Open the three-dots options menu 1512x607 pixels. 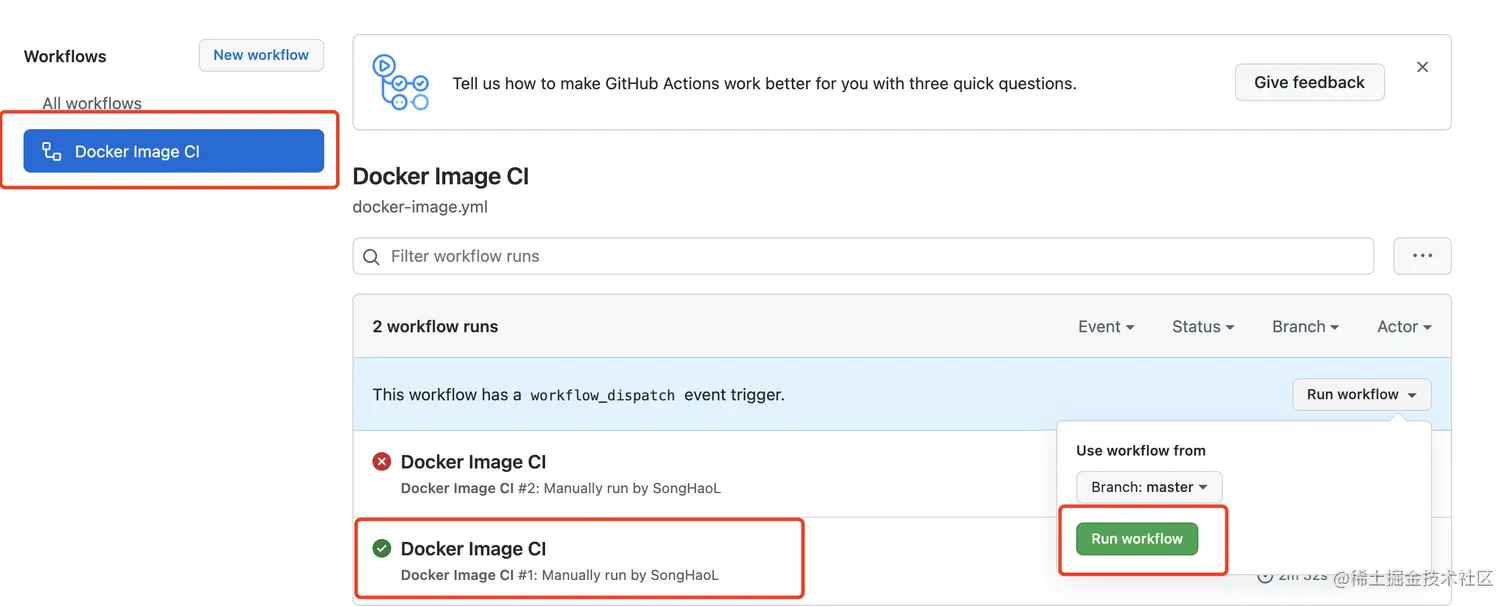pos(1422,256)
